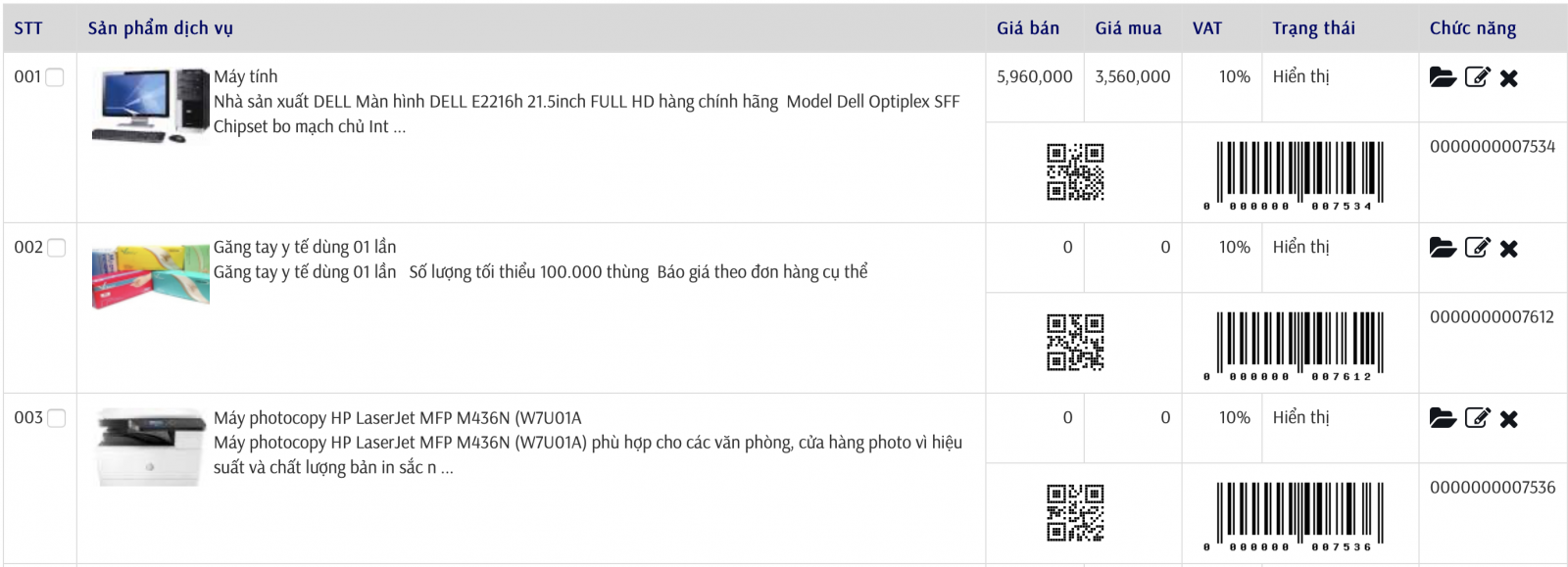Viewport: 1568px width, 567px height.
Task: Edit the Máy photocopy HP product
Action: (x=1477, y=418)
